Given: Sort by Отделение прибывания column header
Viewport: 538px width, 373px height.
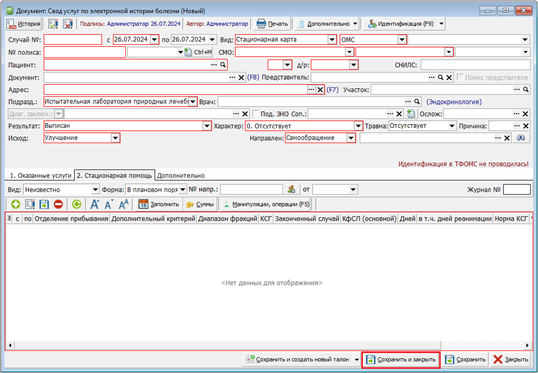Looking at the screenshot, I should (x=71, y=219).
